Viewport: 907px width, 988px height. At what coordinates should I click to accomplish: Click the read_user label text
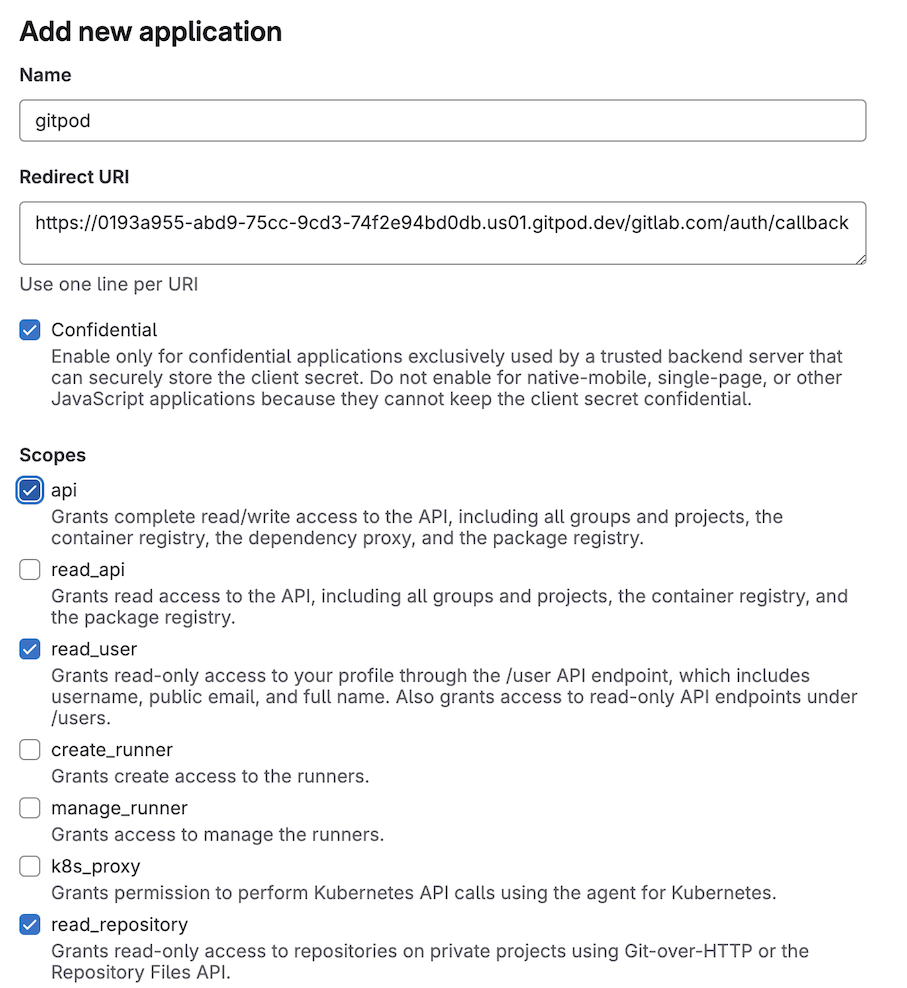94,649
